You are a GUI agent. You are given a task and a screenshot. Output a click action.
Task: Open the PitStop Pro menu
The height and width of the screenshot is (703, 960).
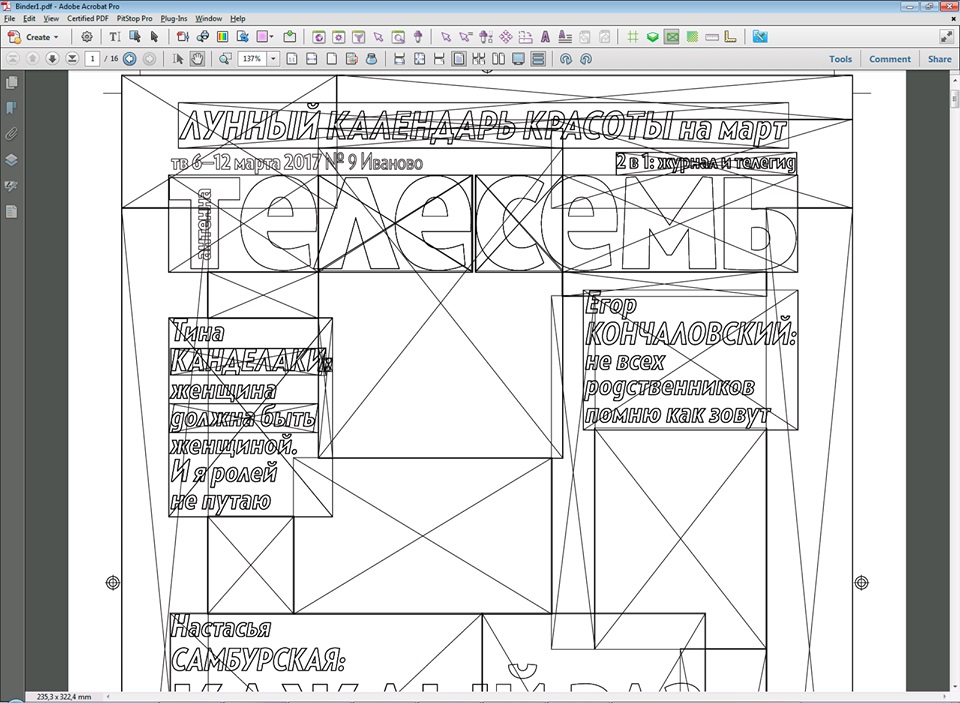pyautogui.click(x=135, y=18)
